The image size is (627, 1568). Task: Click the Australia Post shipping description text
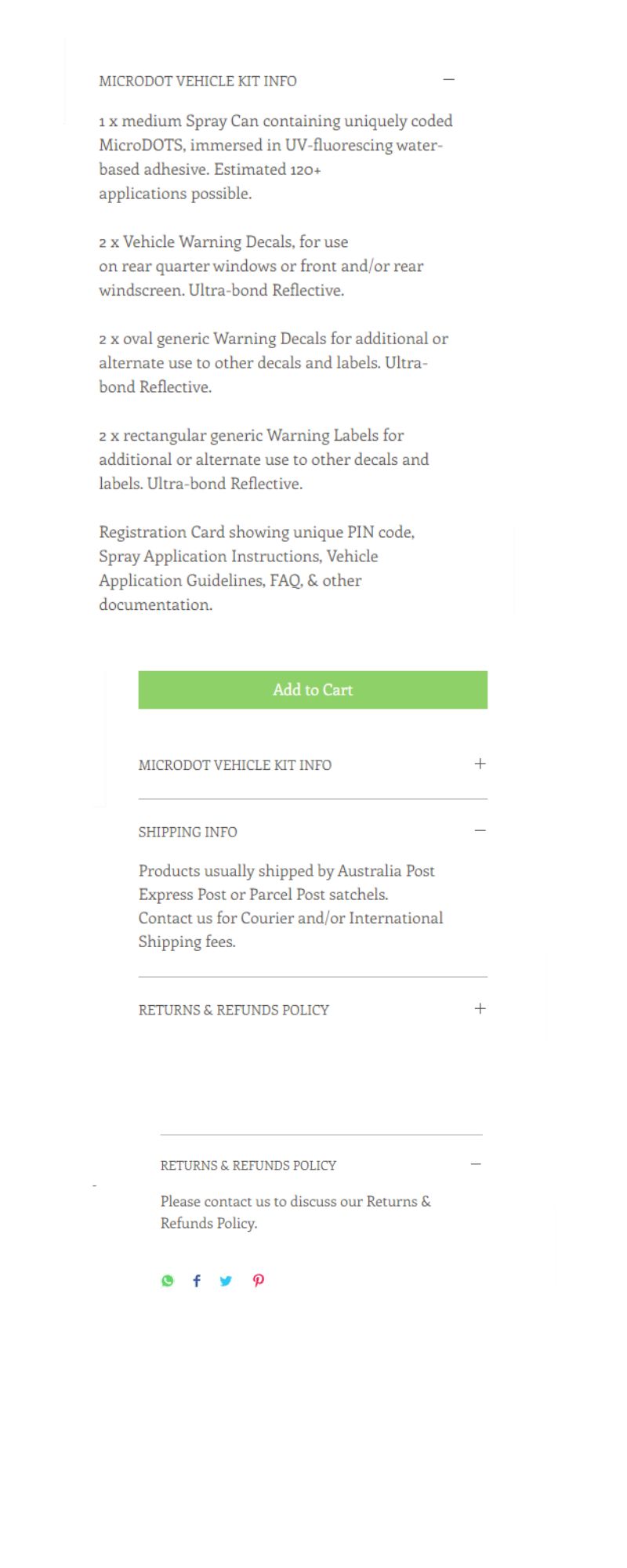click(x=290, y=906)
